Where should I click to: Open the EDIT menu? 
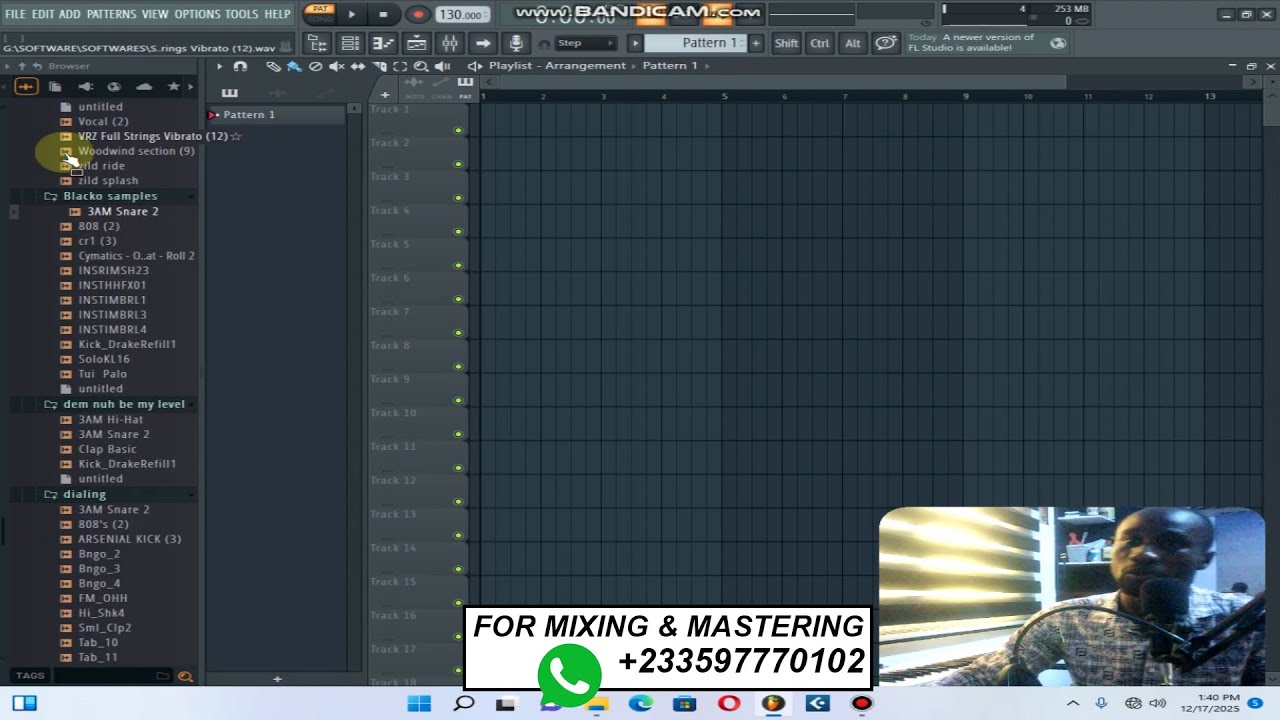[x=42, y=14]
